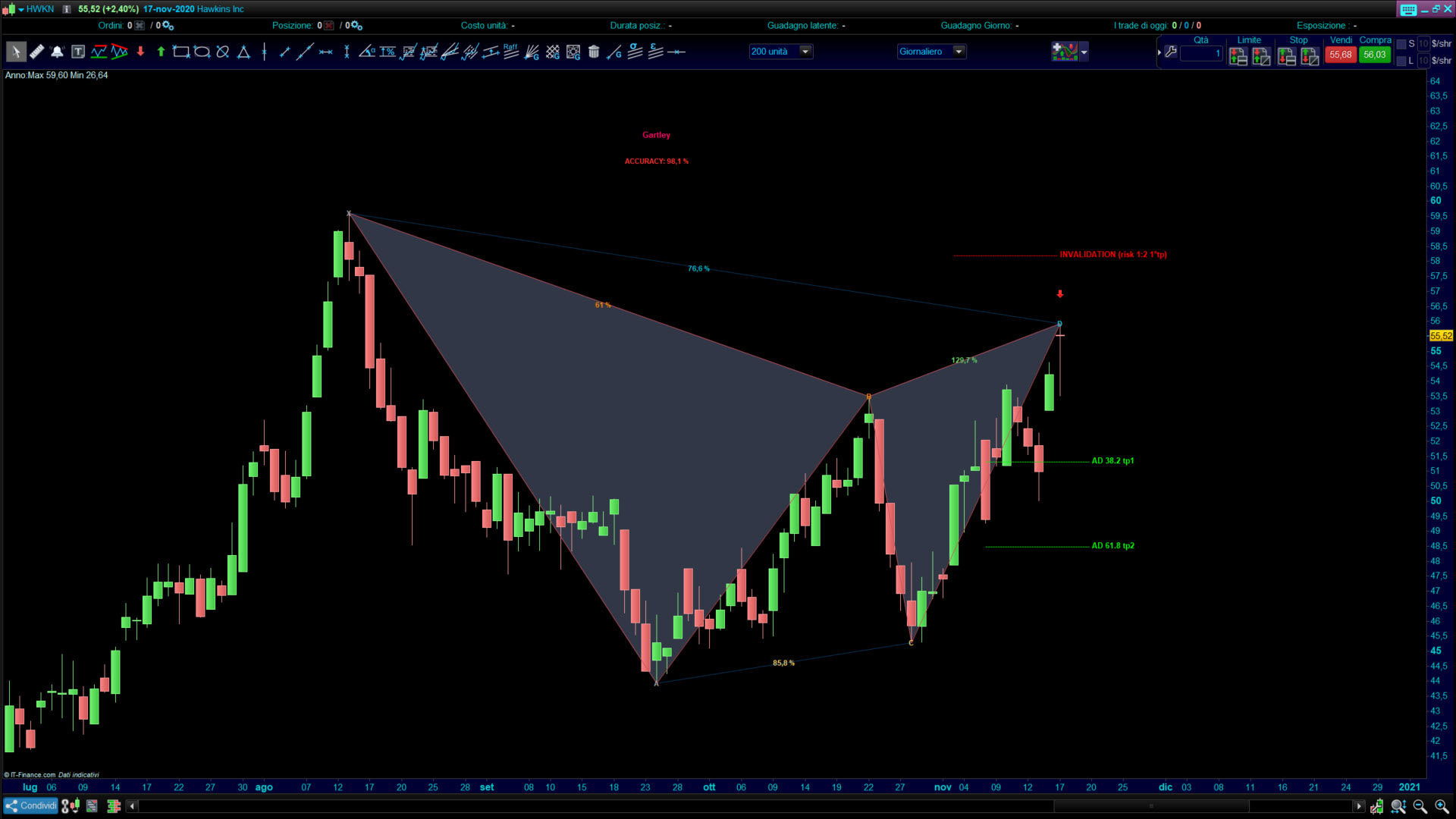1456x819 pixels.
Task: Toggle the order book view icon
Action: coord(114,806)
